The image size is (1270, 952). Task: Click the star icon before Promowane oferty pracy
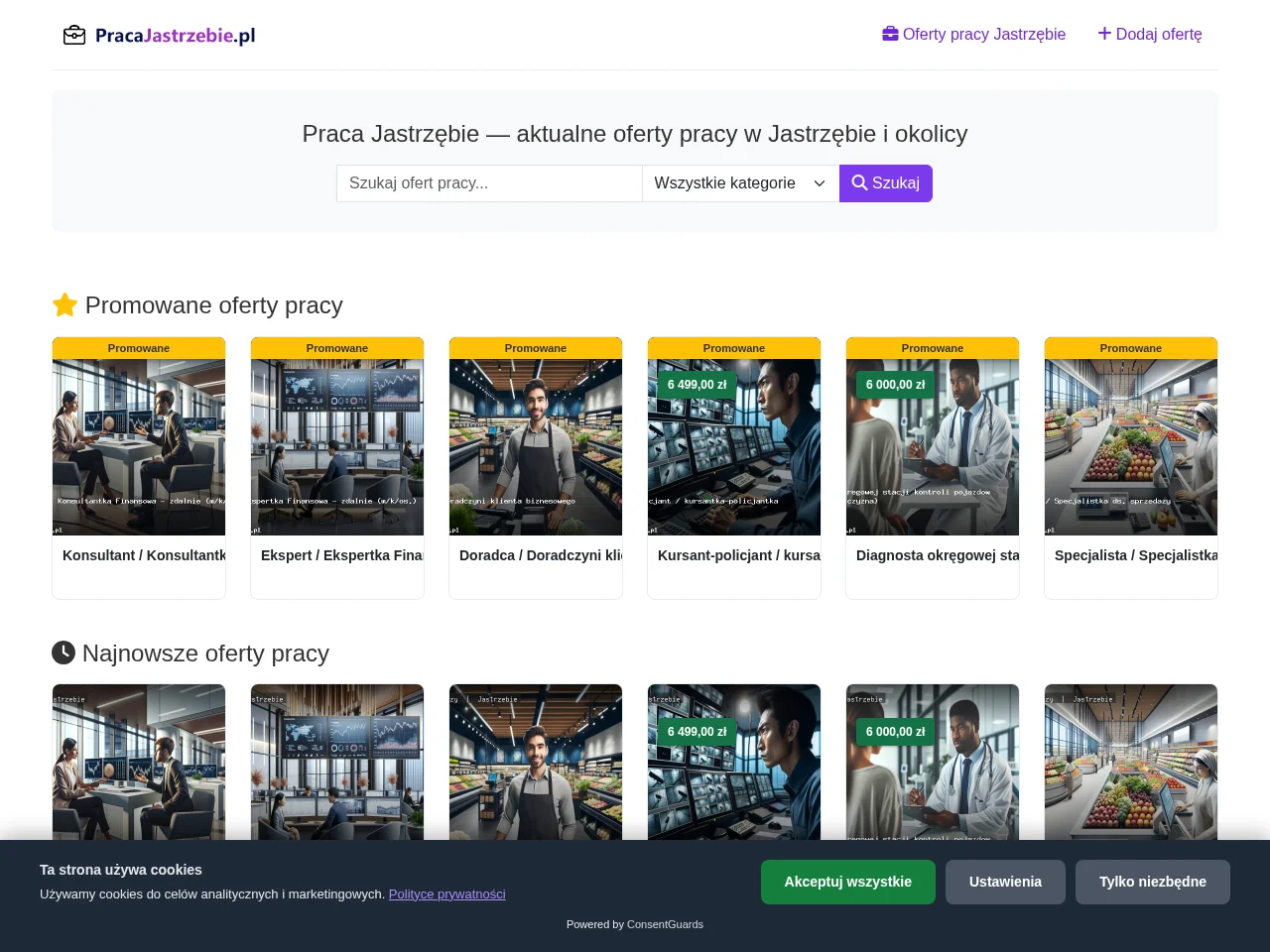64,304
